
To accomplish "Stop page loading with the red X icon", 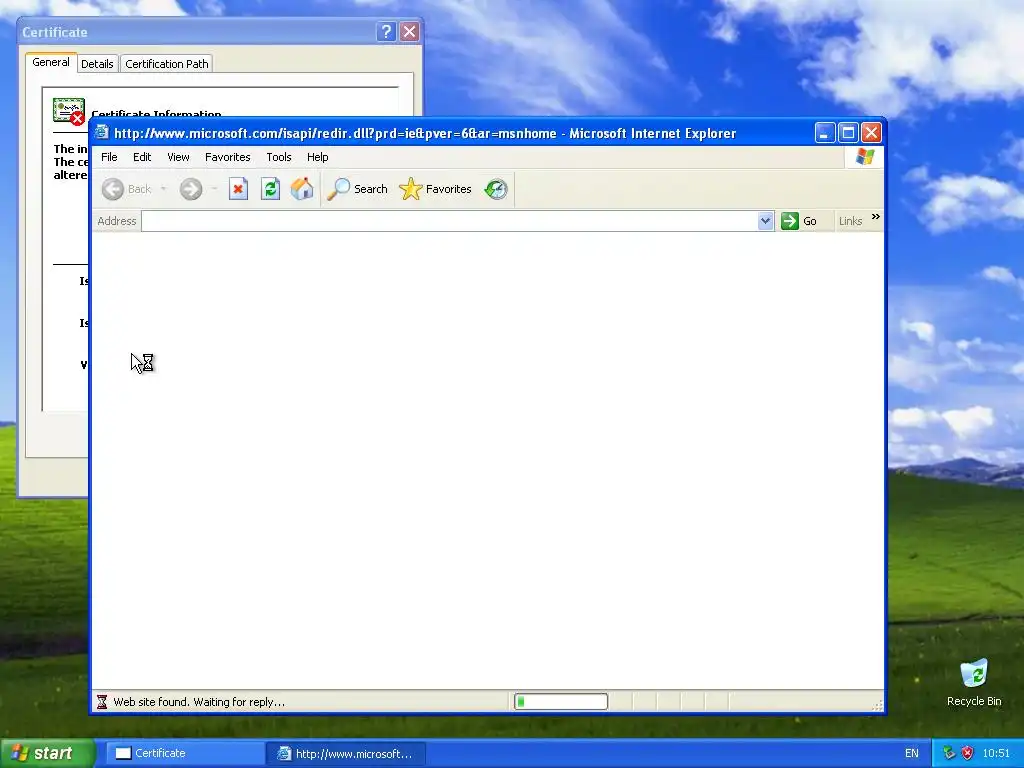I will coord(238,189).
